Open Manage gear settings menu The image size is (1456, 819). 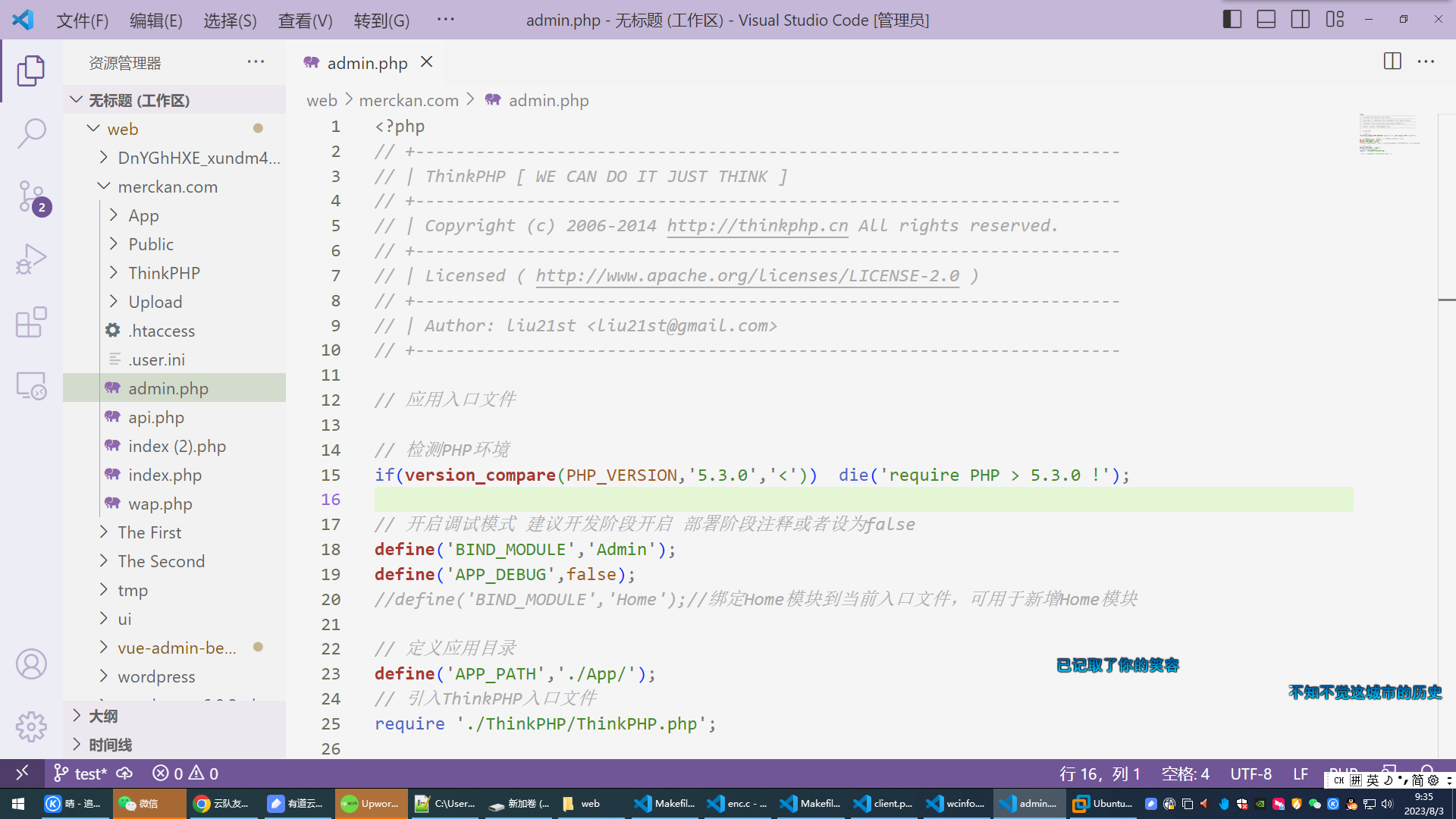pos(31,726)
